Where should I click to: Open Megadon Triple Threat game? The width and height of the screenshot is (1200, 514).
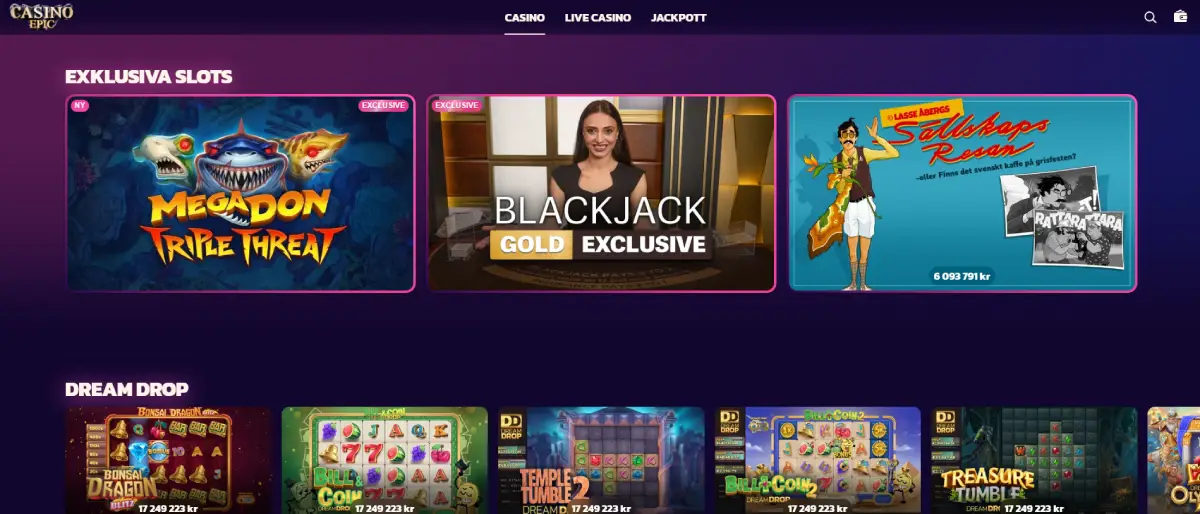pyautogui.click(x=240, y=193)
